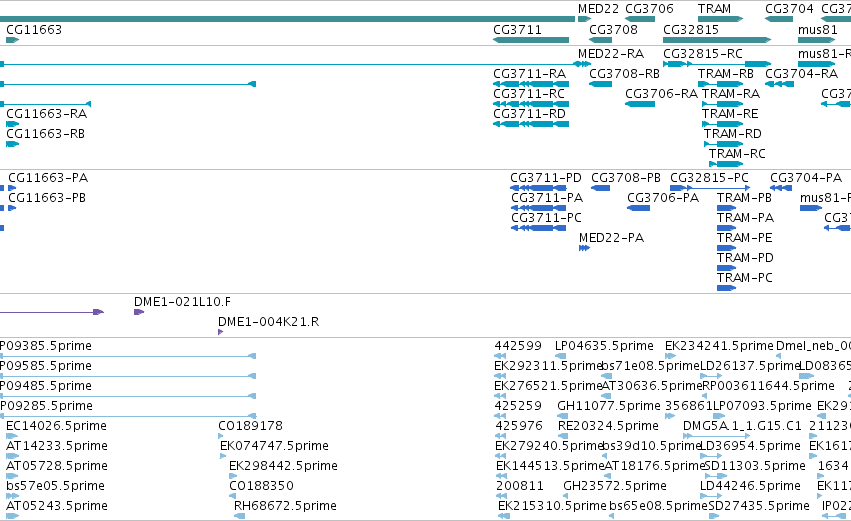851x521 pixels.
Task: Select the EK074747.5prime EST label
Action: (274, 446)
